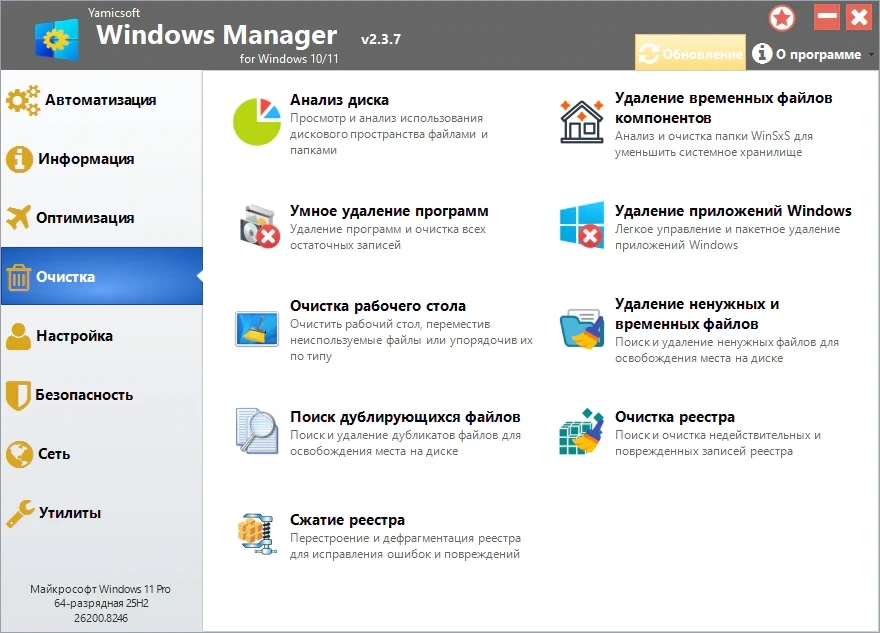Screen dimensions: 880x633
Task: Click the info icon next to О программе
Action: click(762, 54)
